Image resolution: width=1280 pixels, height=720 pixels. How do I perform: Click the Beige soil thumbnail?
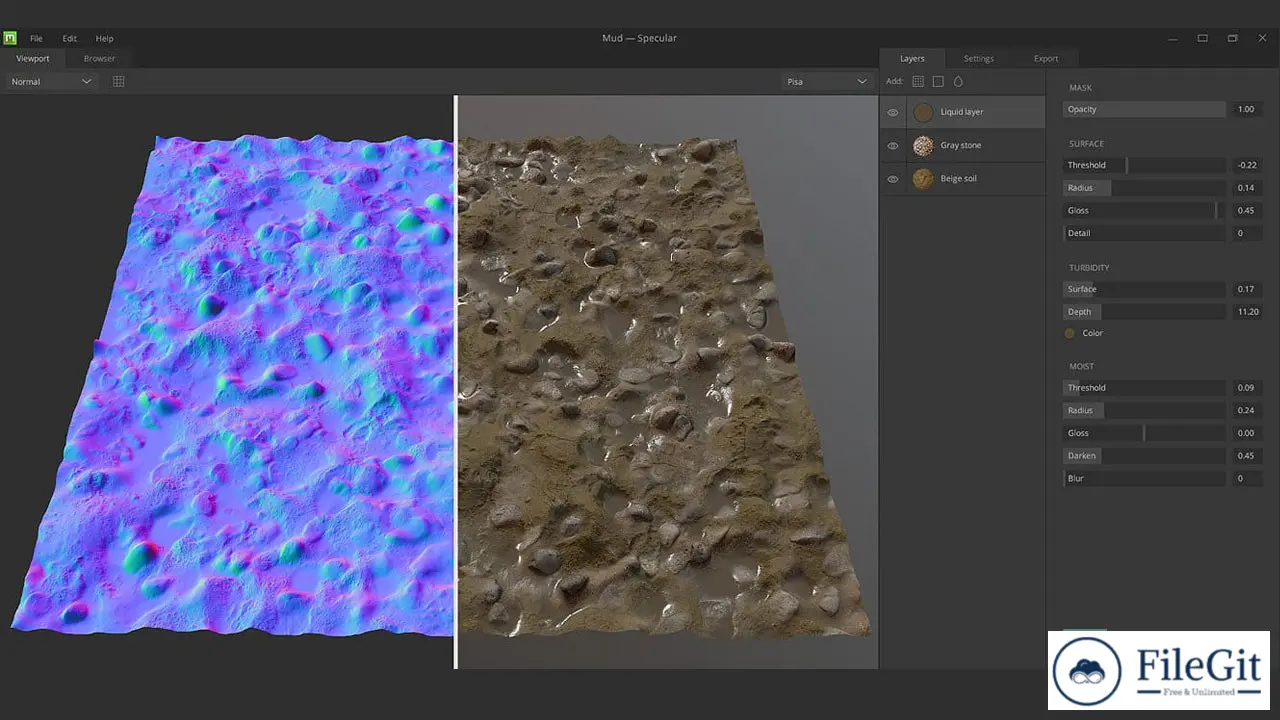923,178
